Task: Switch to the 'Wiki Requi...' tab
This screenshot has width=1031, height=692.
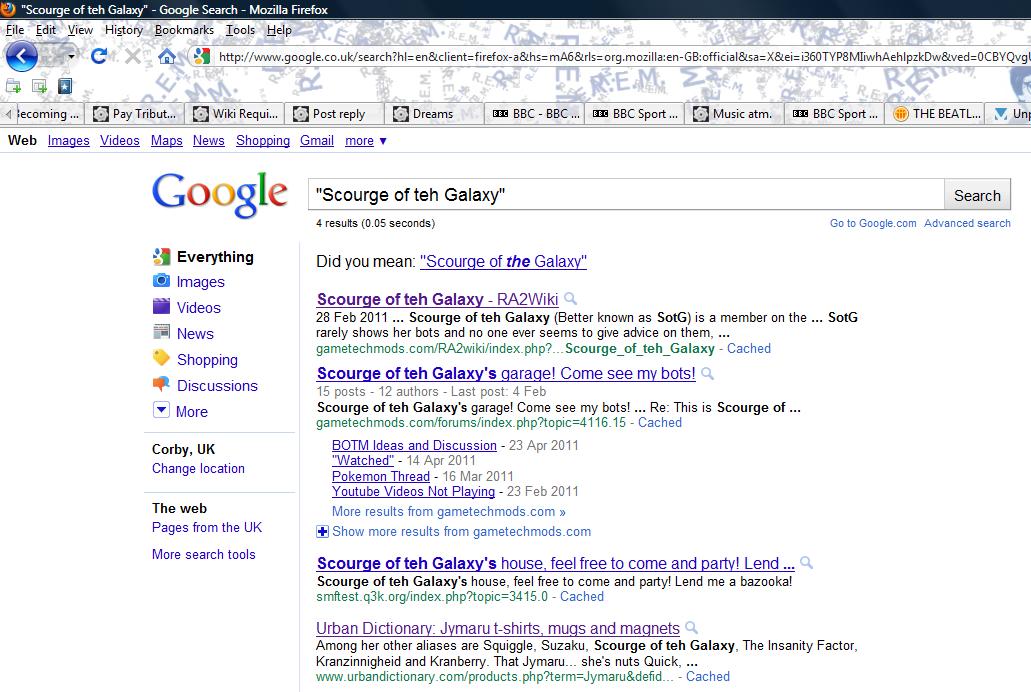Action: 235,114
